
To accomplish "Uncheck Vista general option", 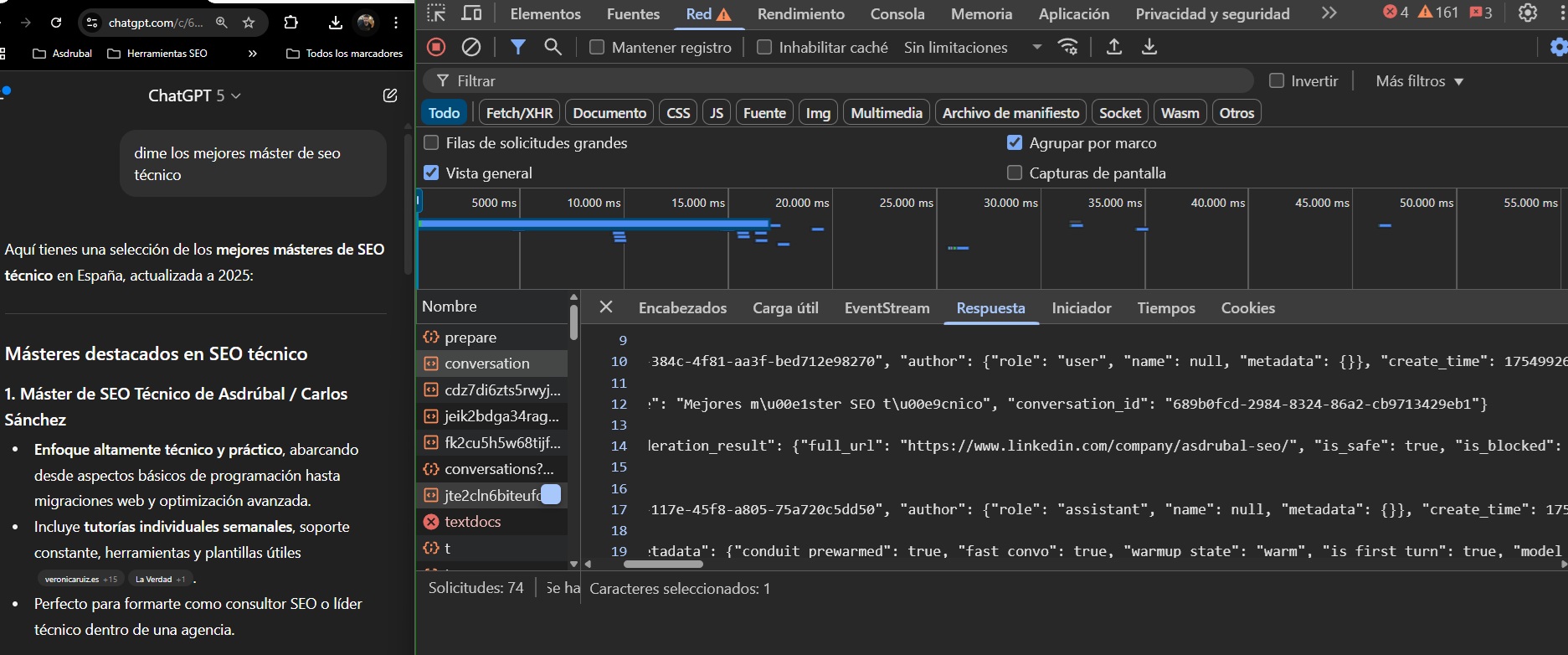I will click(431, 173).
